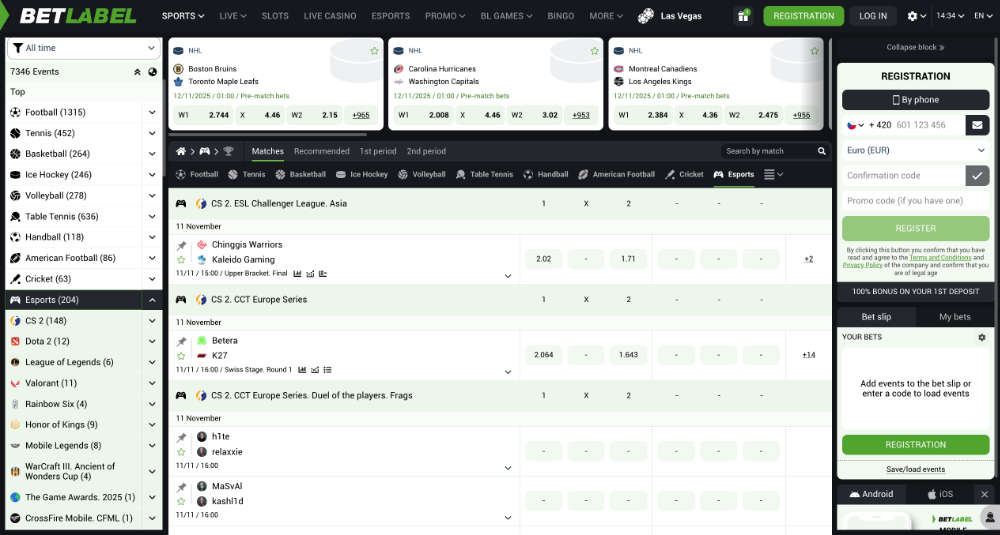Pin the Betera vs K27 match
The height and width of the screenshot is (535, 1000).
[x=182, y=341]
